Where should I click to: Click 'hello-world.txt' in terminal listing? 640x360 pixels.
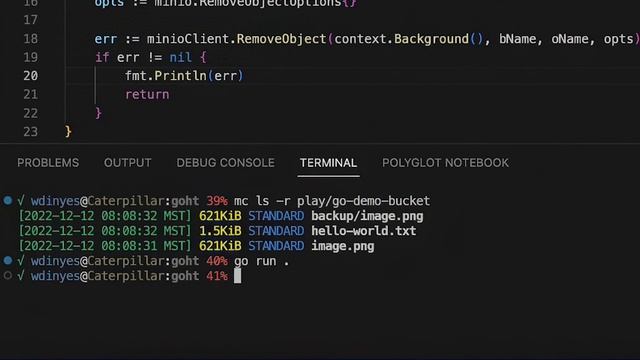(x=364, y=231)
